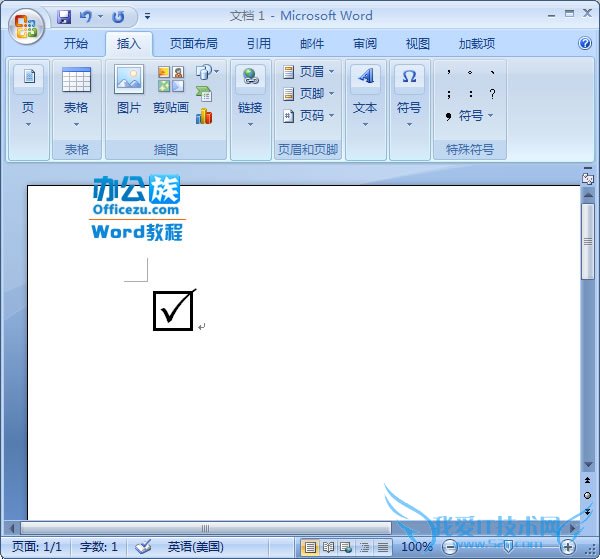This screenshot has height=559, width=600.
Task: Open zoom dialog via 100% label
Action: 417,546
